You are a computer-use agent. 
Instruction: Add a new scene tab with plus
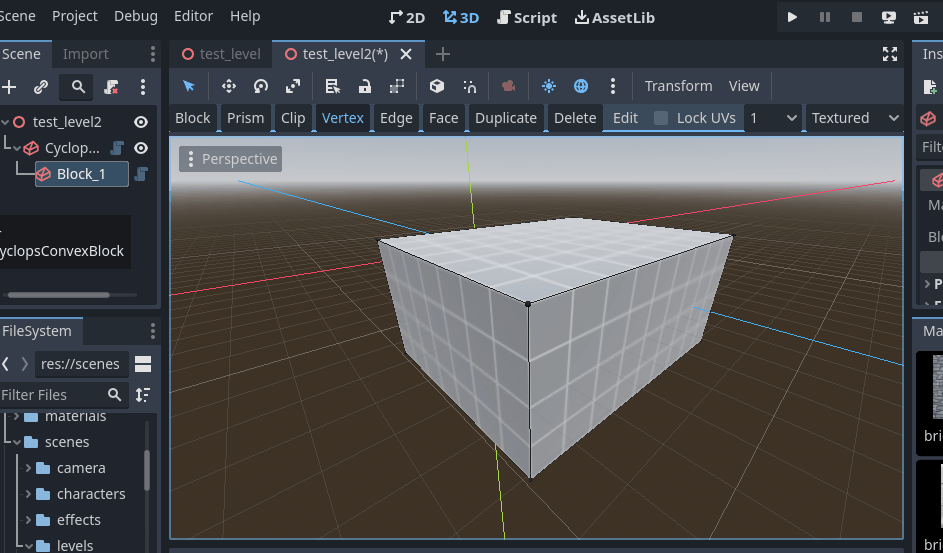click(x=443, y=54)
